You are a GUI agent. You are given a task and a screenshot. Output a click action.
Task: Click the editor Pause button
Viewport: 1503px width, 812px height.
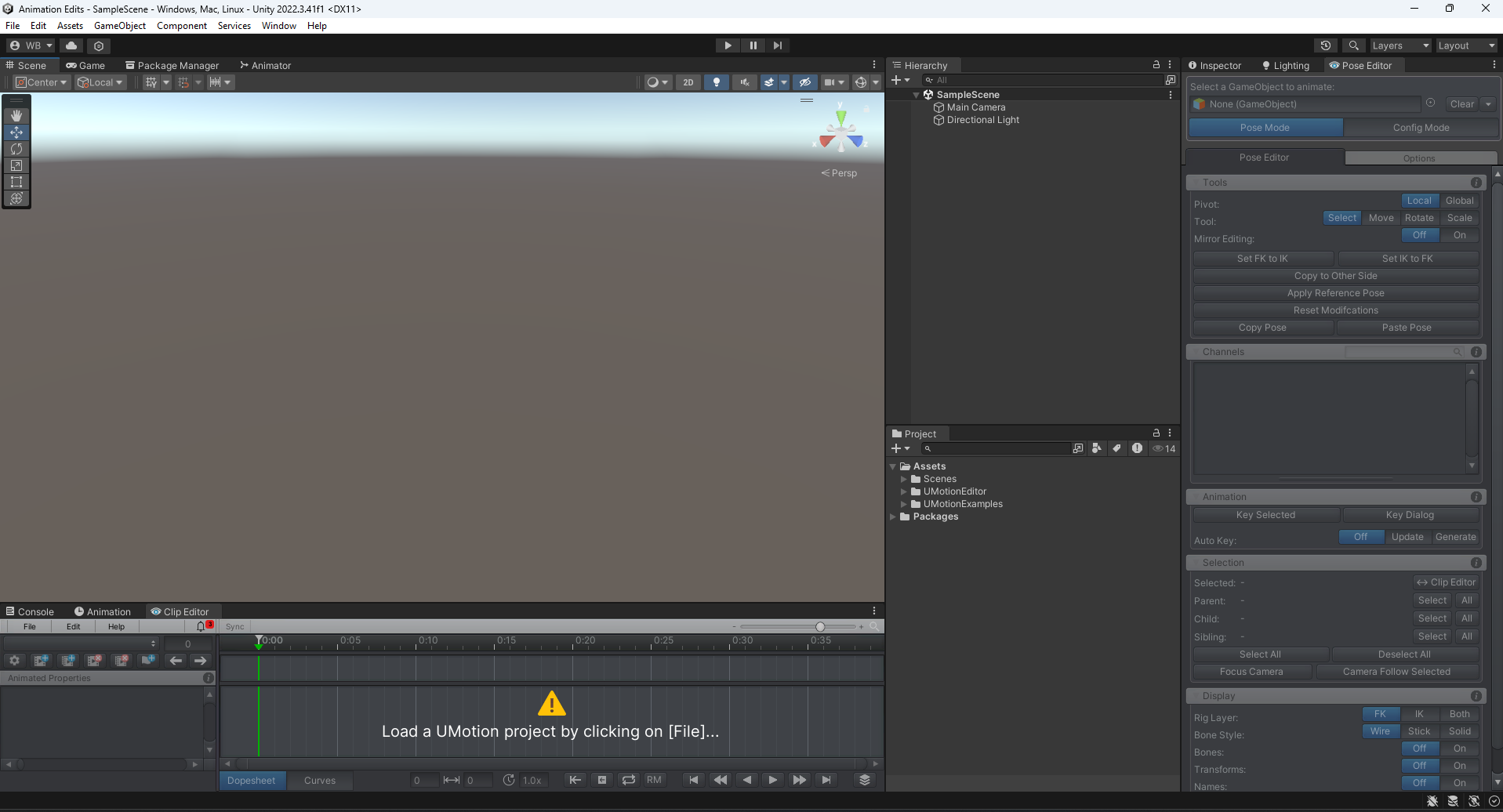click(753, 45)
